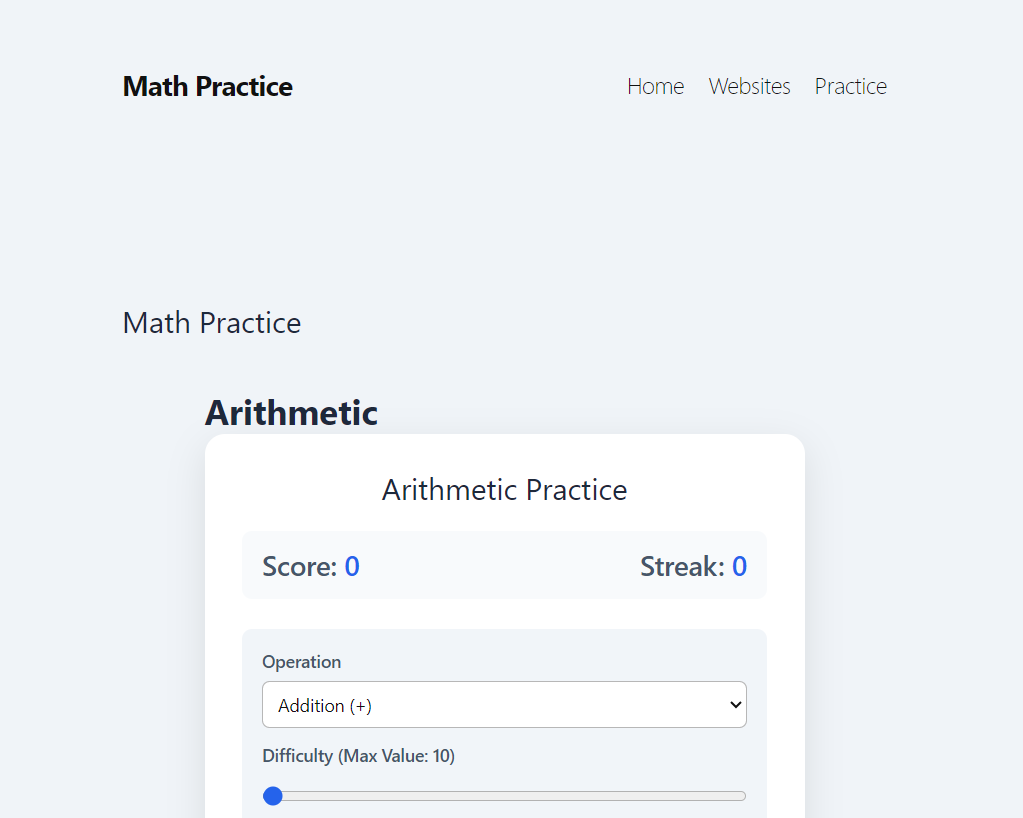Viewport: 1023px width, 818px height.
Task: Click the bold Math Practice site logo
Action: click(x=207, y=87)
